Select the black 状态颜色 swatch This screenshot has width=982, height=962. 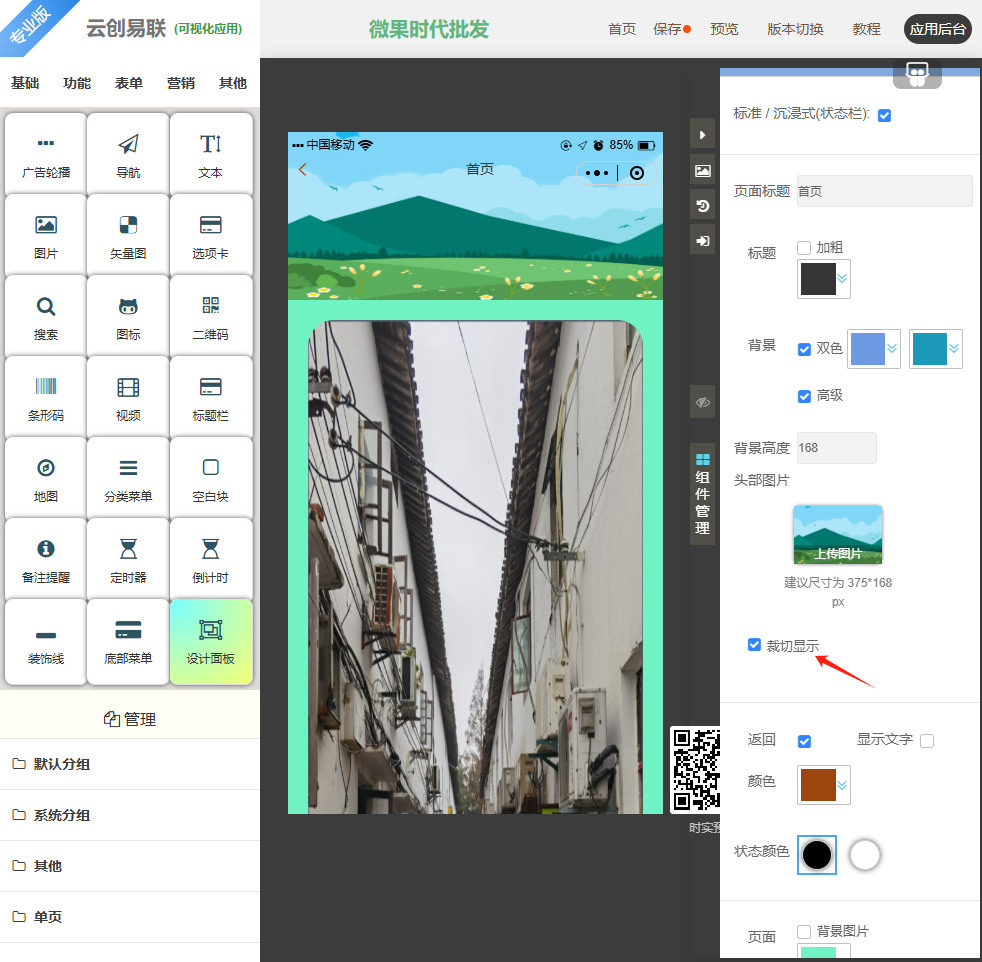tap(817, 855)
